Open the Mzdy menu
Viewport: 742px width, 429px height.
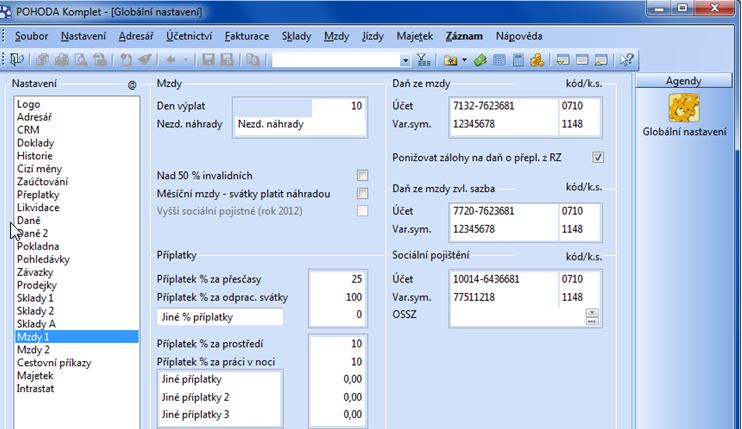click(336, 36)
